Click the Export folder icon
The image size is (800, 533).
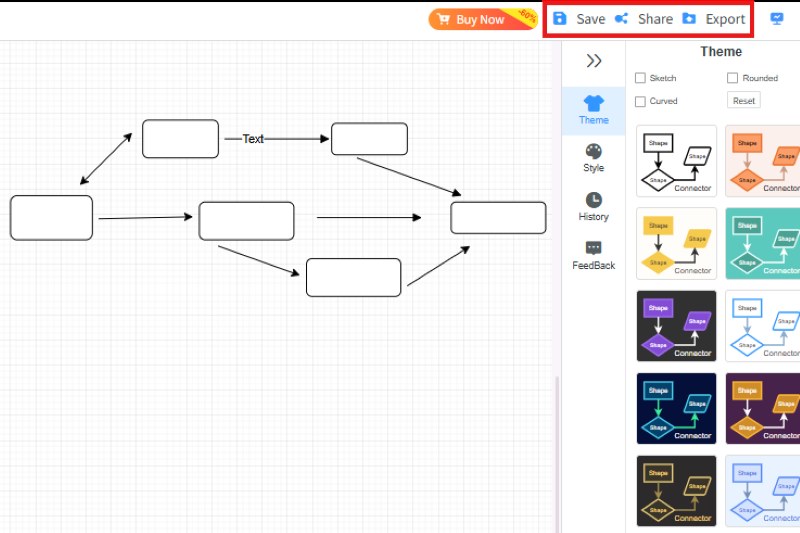pyautogui.click(x=689, y=19)
